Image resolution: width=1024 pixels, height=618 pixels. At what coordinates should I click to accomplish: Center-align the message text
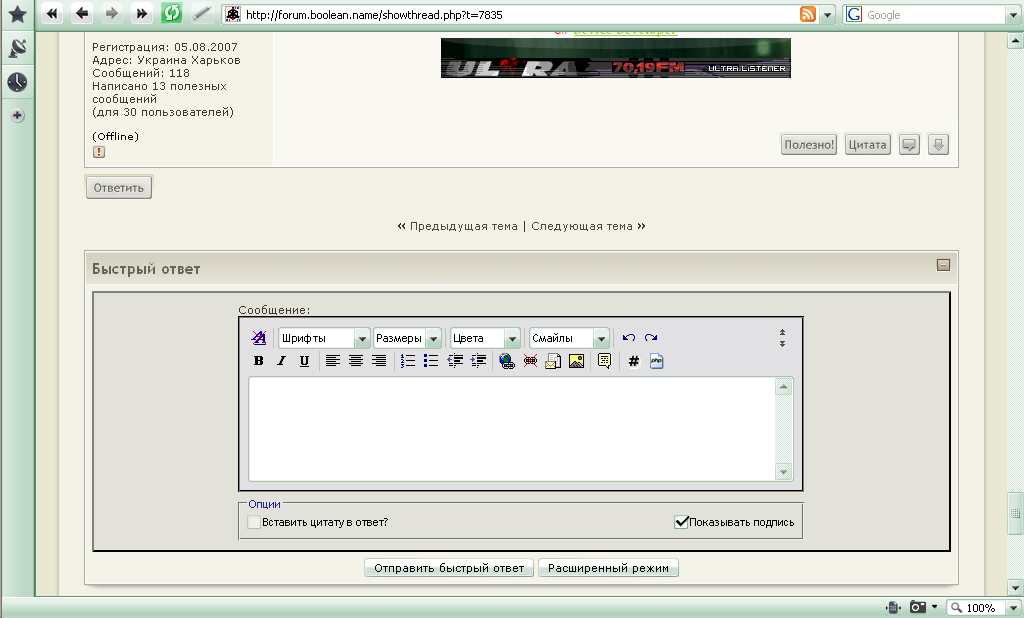[x=356, y=361]
